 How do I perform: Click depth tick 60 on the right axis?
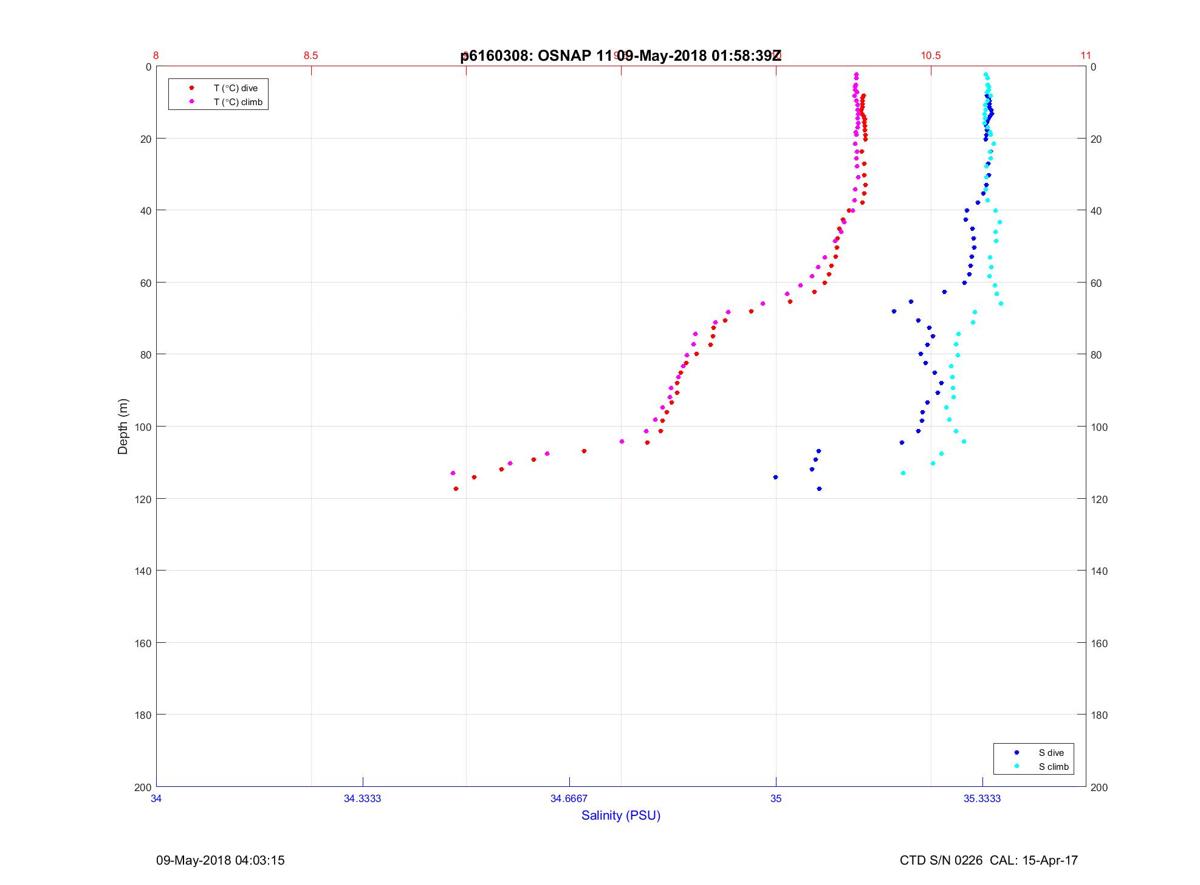click(1097, 283)
